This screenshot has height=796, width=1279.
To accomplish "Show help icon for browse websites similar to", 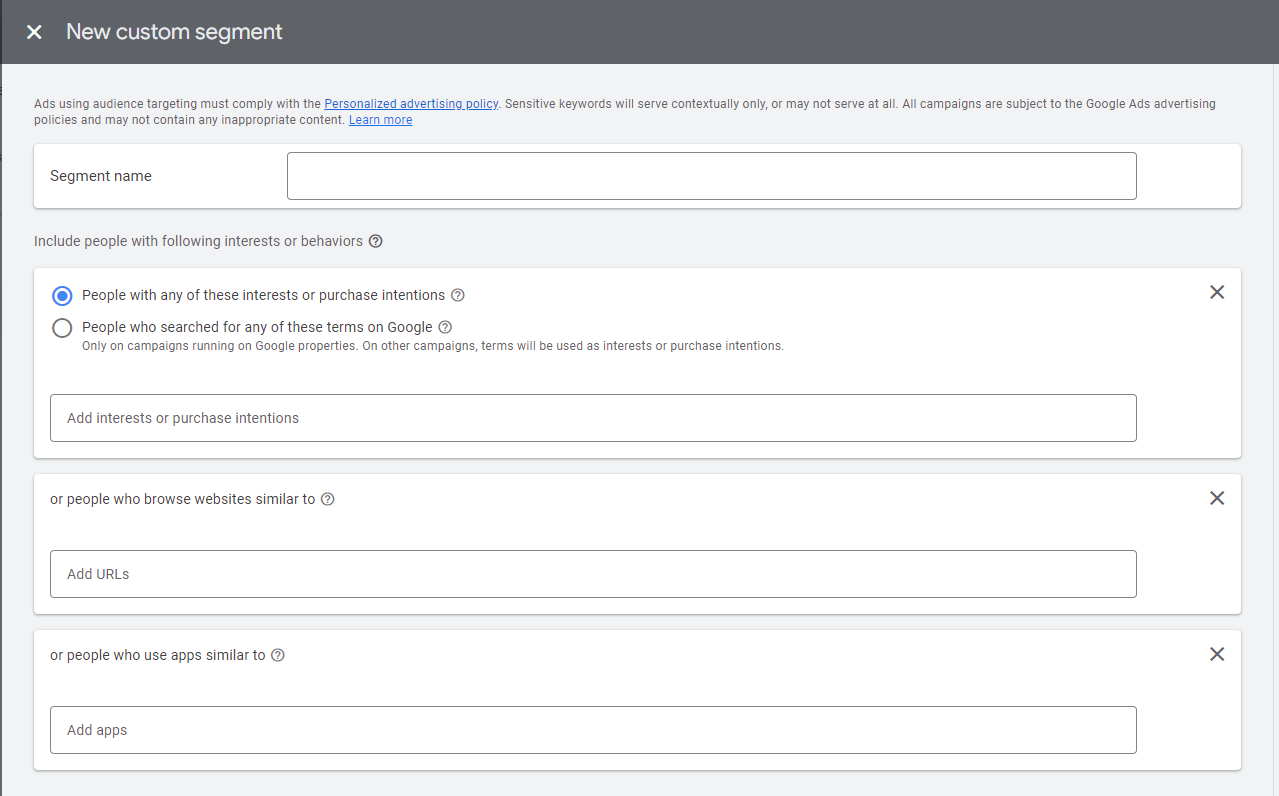I will [x=327, y=499].
